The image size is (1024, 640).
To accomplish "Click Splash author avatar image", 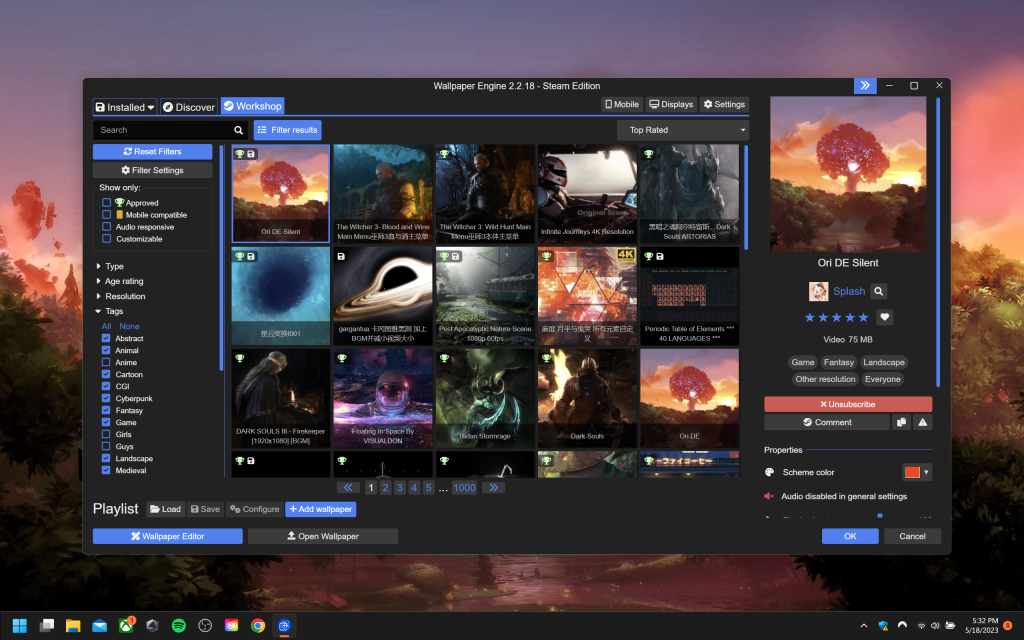I will point(818,291).
